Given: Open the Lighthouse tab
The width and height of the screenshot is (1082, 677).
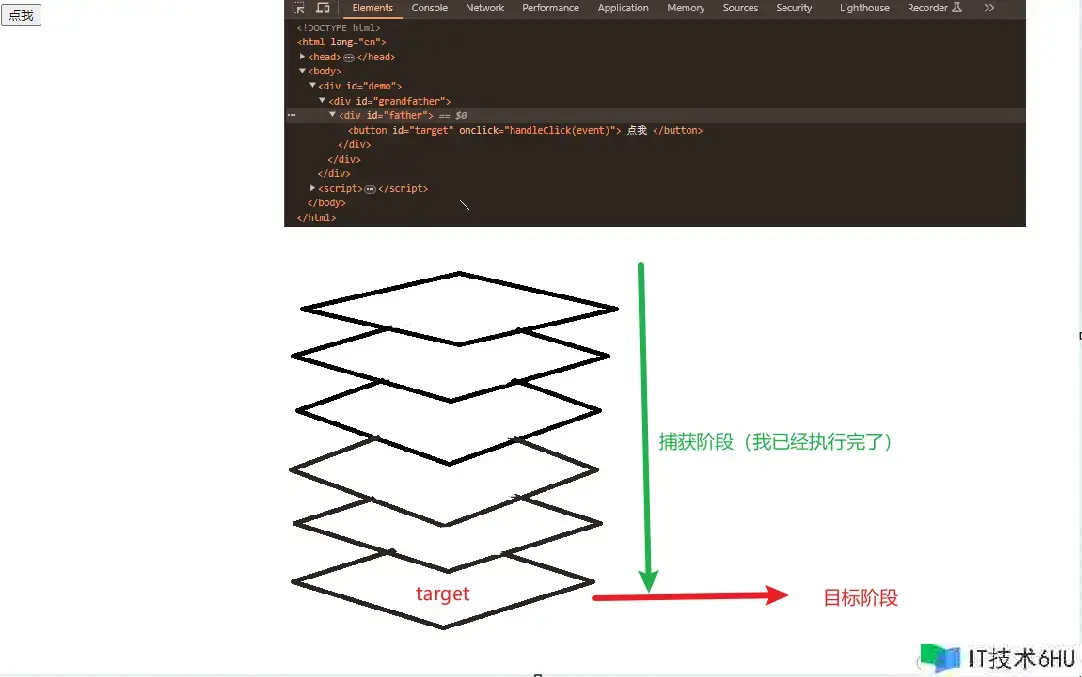Looking at the screenshot, I should coord(864,8).
